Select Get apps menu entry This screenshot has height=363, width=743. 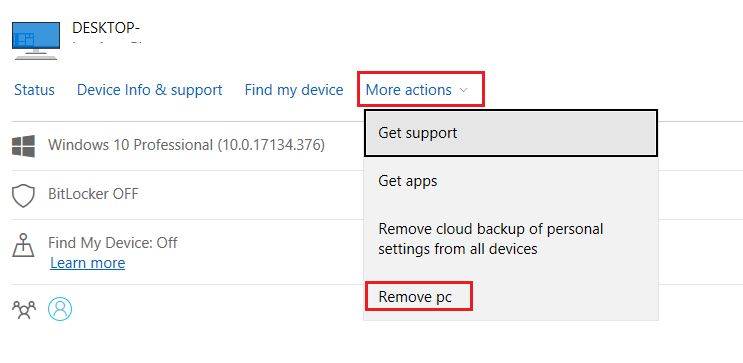click(511, 181)
